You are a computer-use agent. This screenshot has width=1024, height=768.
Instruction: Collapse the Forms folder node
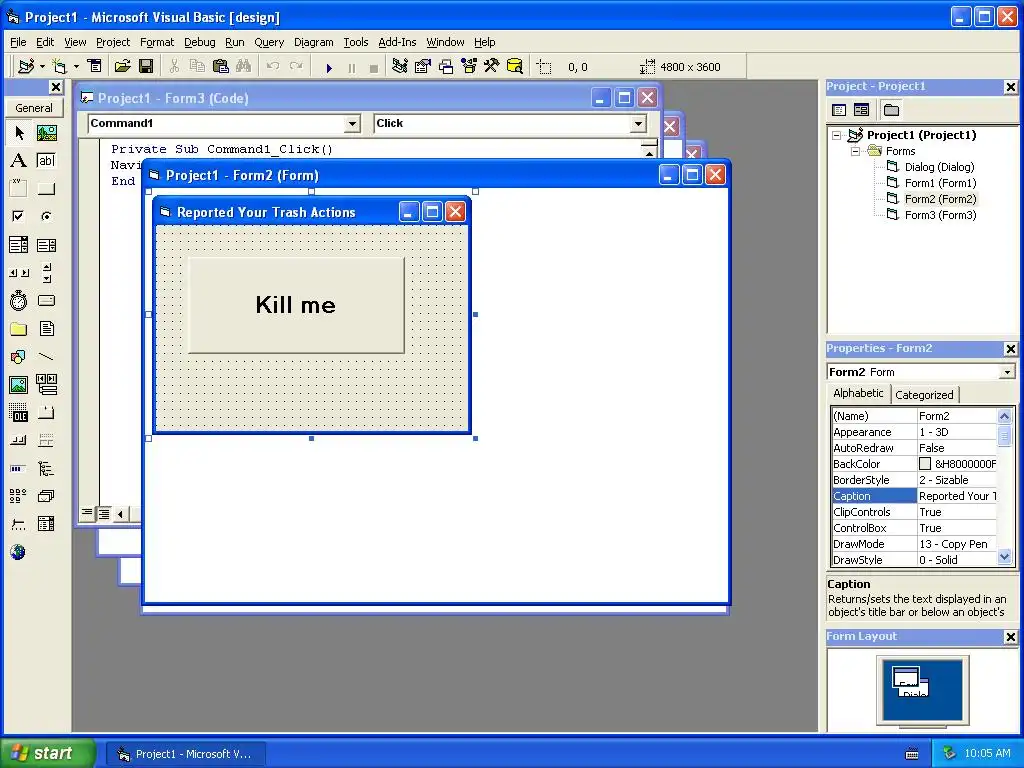[856, 151]
